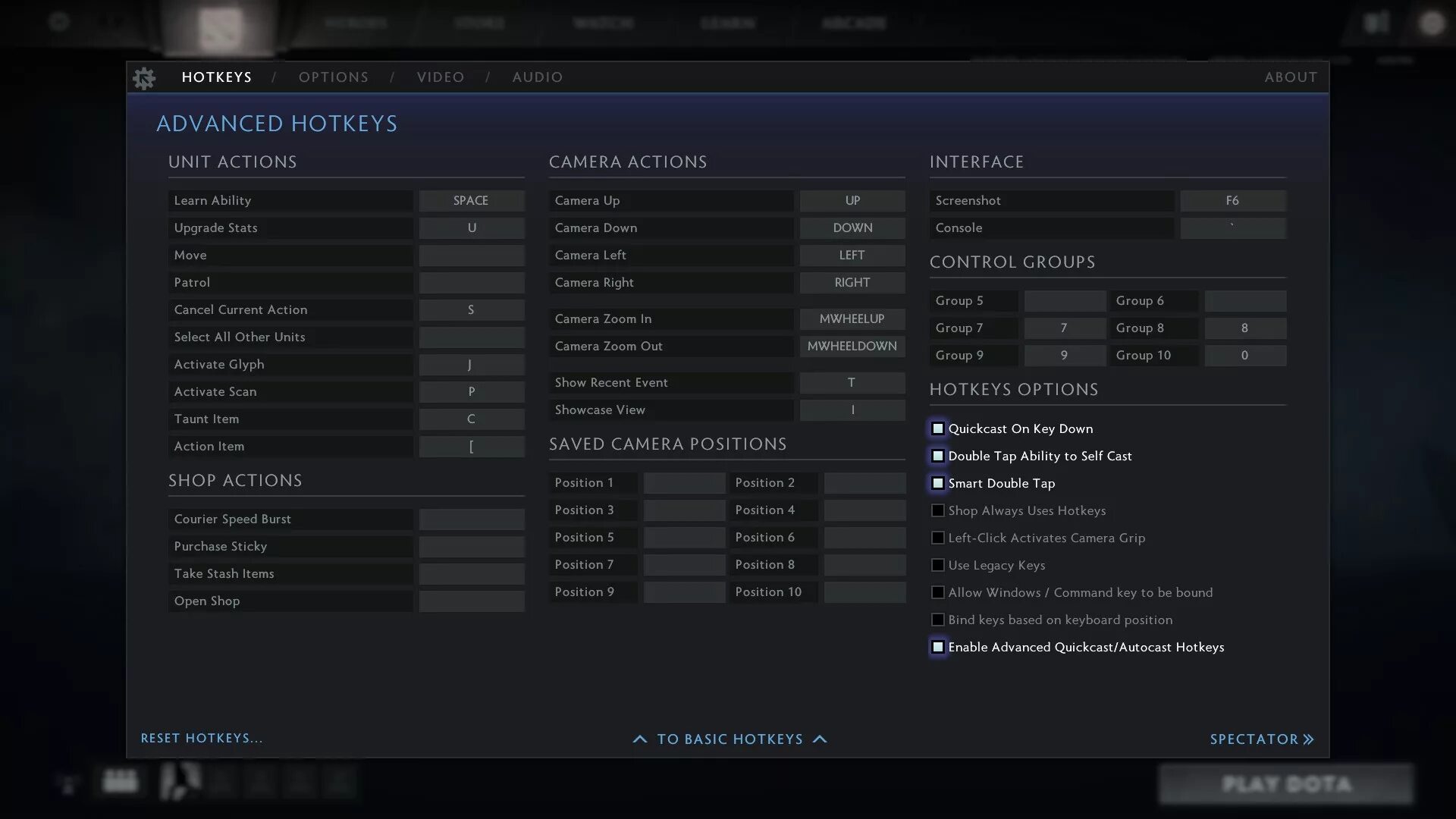Rebind Cancel Current Action key S
The image size is (1456, 819).
pyautogui.click(x=472, y=310)
